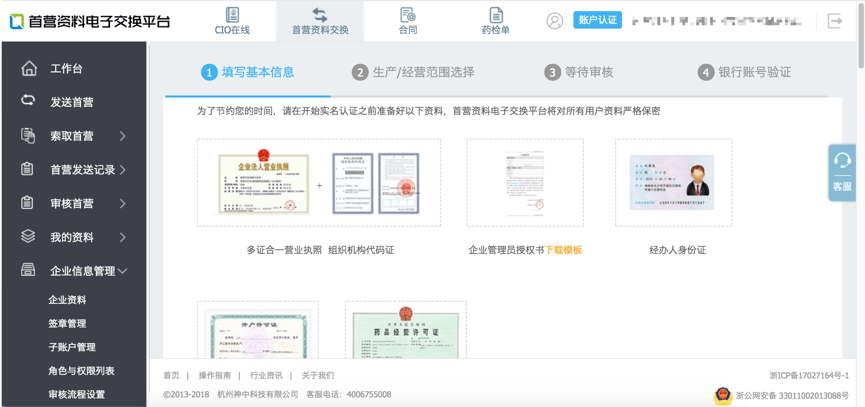The width and height of the screenshot is (865, 407).
Task: Click the 企业信息管理 sidebar icon
Action: 28,270
